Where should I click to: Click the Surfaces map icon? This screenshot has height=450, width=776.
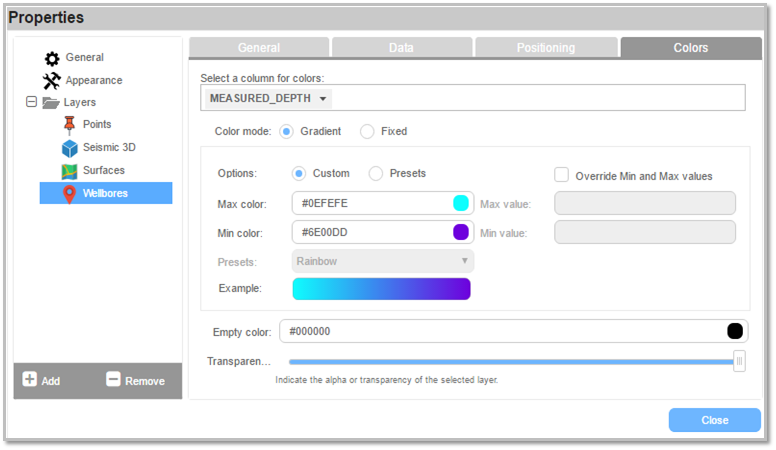click(69, 171)
